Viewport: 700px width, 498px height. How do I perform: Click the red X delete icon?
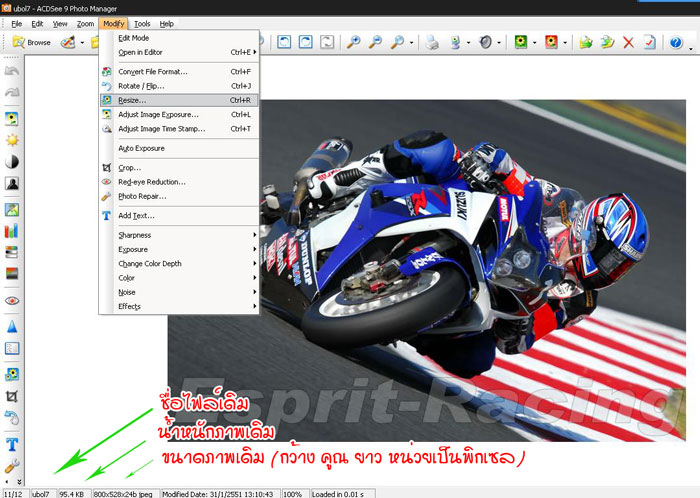coord(628,42)
